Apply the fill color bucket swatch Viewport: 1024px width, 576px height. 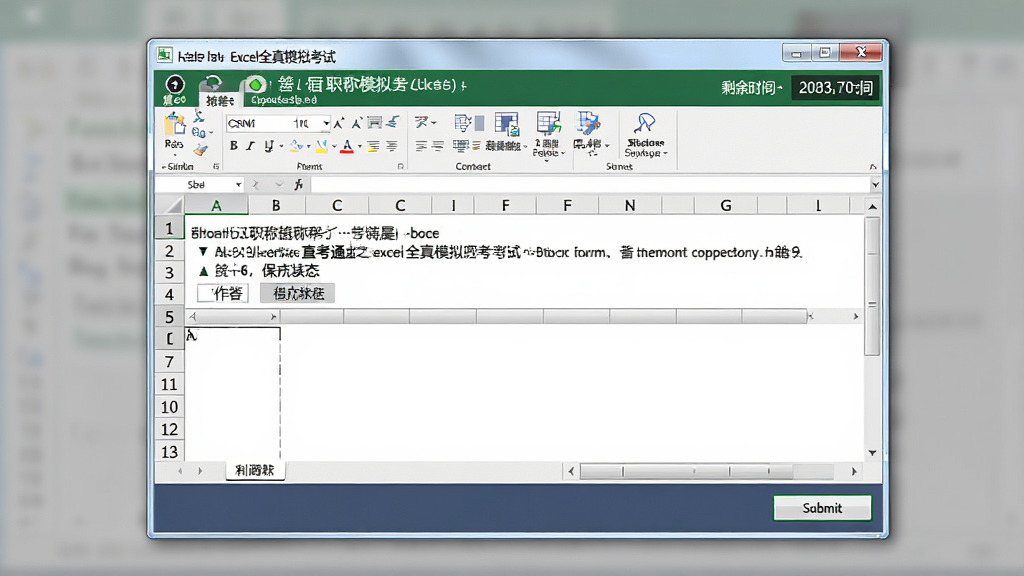pyautogui.click(x=296, y=146)
